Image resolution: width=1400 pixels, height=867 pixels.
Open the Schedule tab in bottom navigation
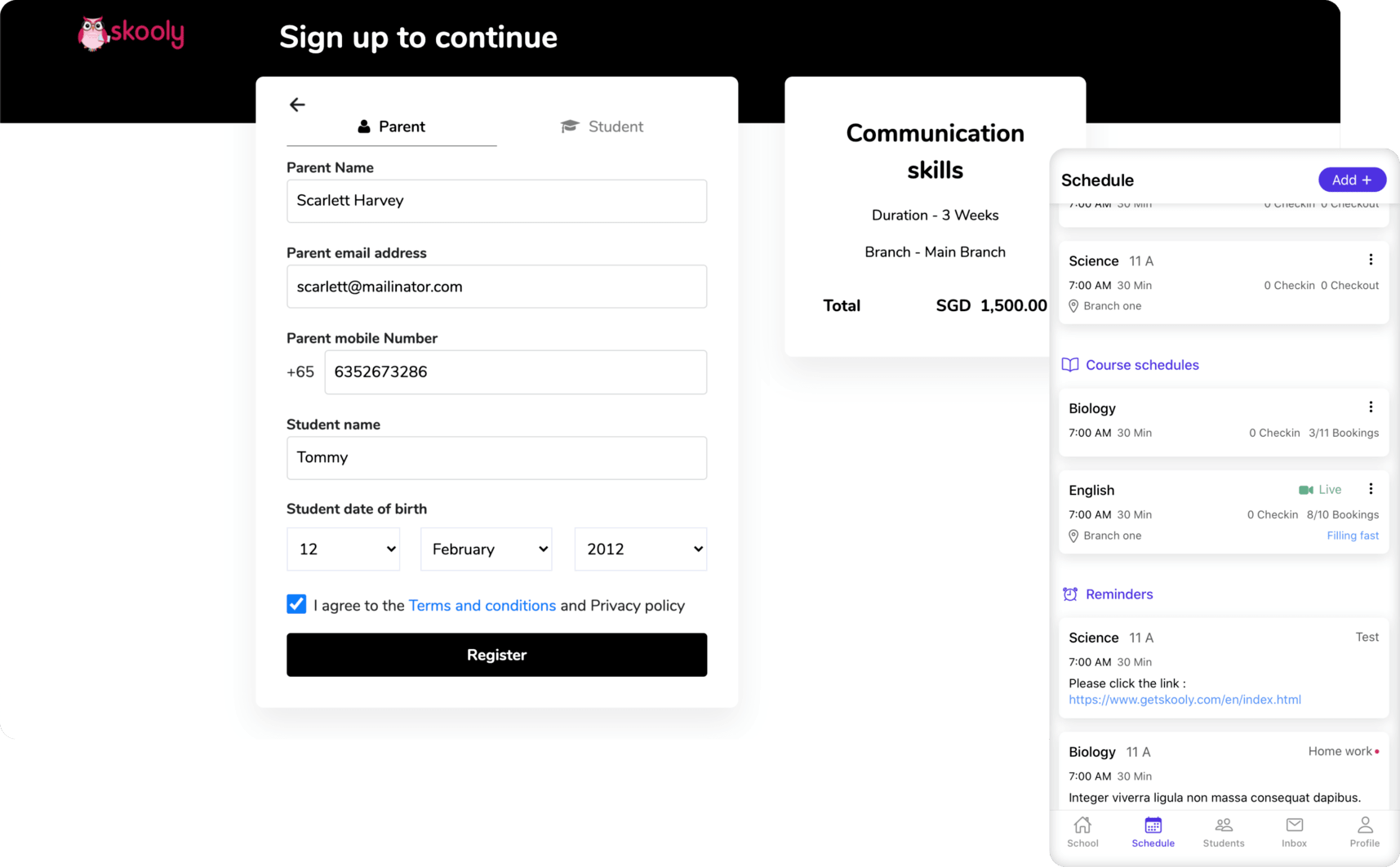click(x=1153, y=831)
